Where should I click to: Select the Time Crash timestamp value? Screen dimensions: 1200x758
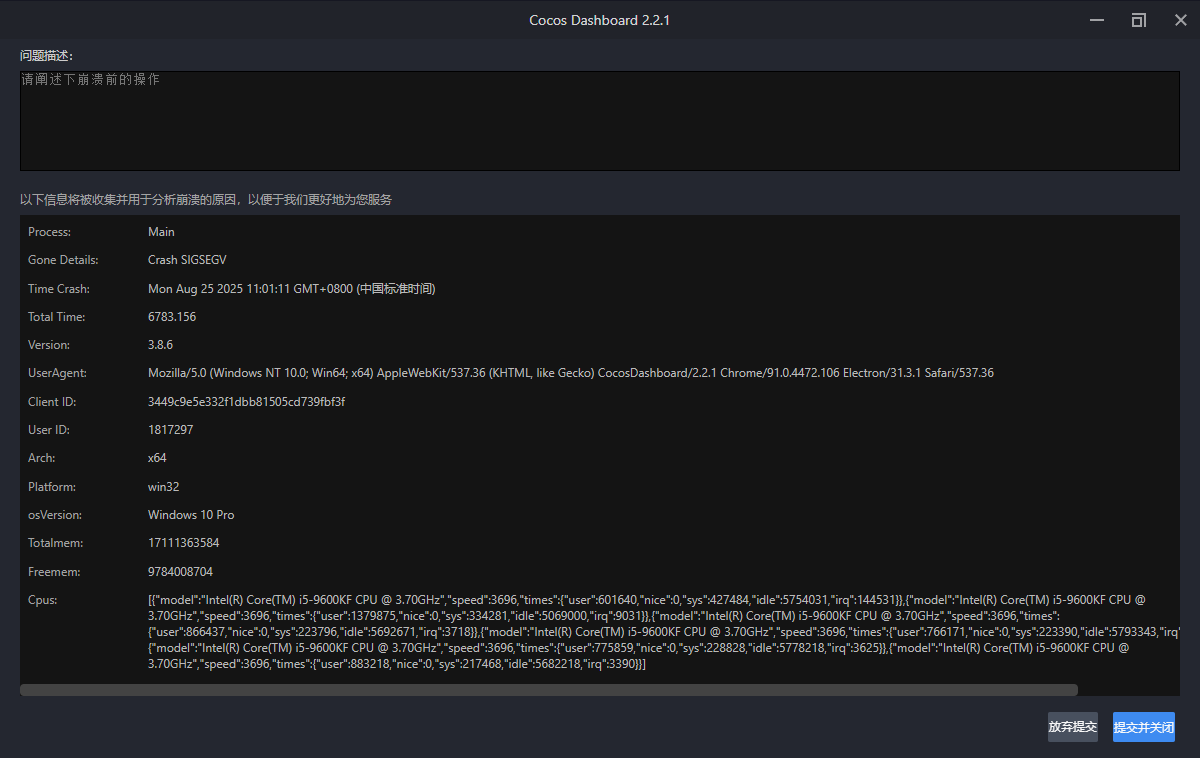point(291,288)
